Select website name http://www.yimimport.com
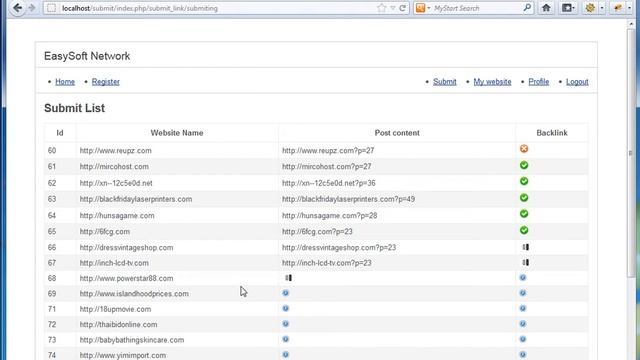This screenshot has width=640, height=360. click(x=122, y=356)
